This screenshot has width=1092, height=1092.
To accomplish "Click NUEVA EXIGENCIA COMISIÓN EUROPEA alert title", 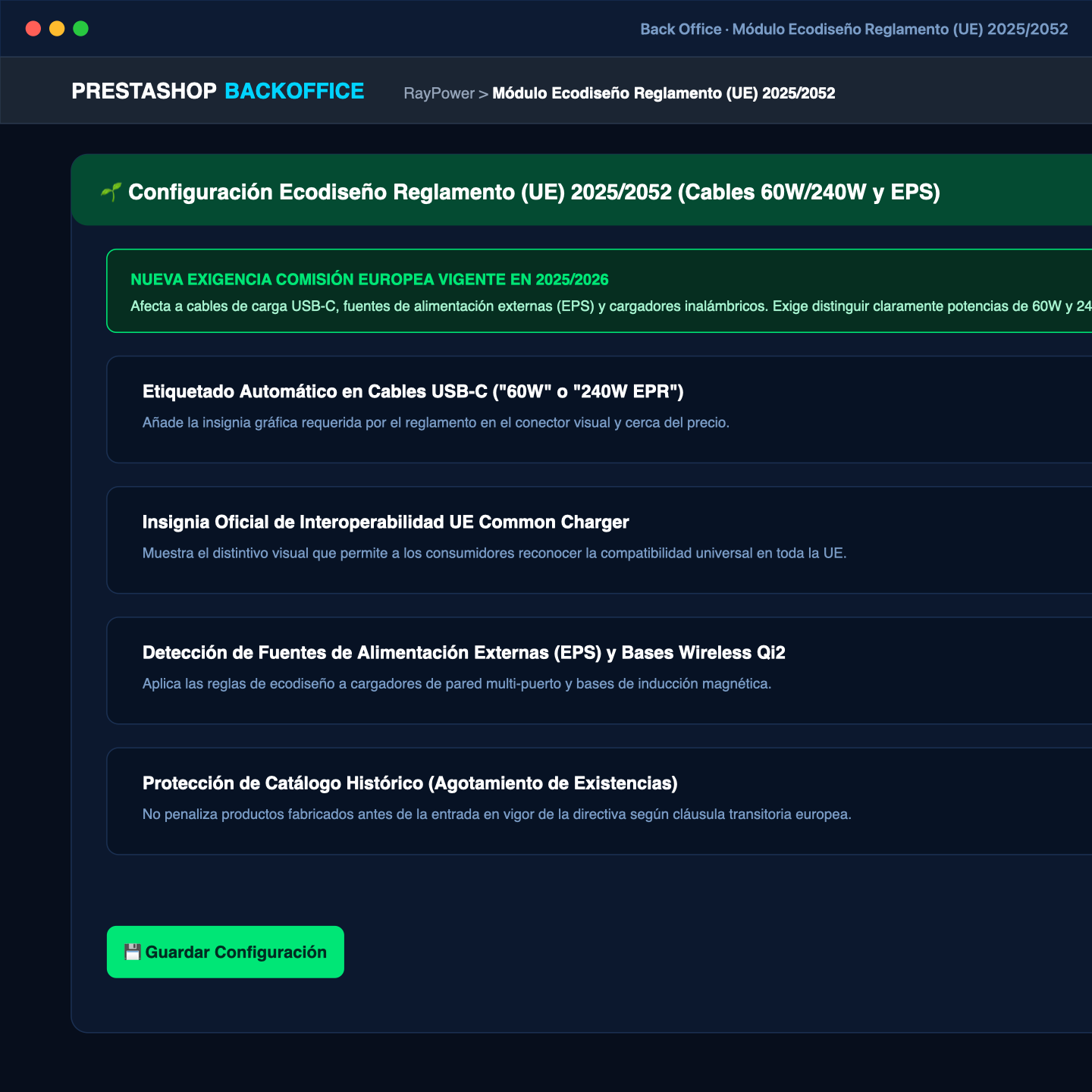I will pos(369,279).
